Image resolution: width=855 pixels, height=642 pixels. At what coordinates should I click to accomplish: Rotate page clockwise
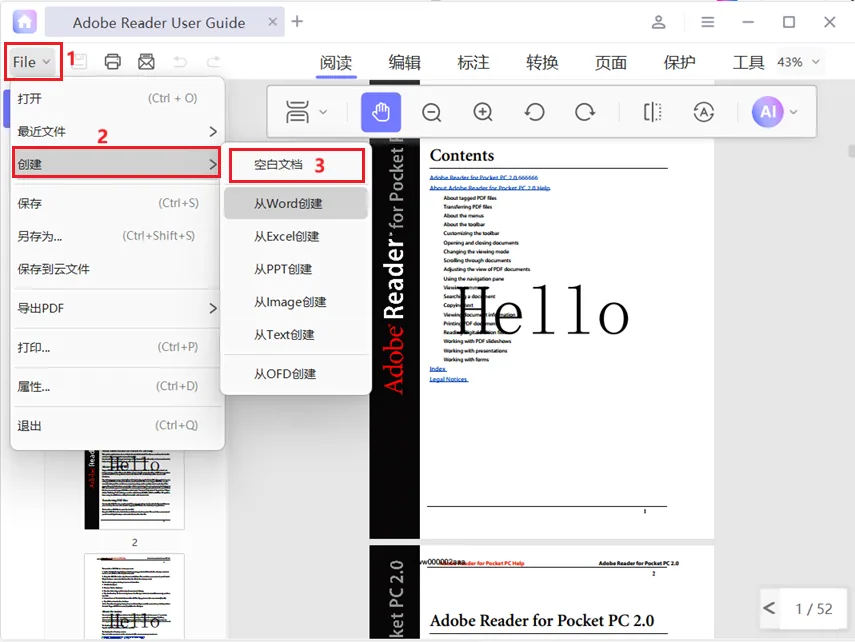(x=585, y=112)
